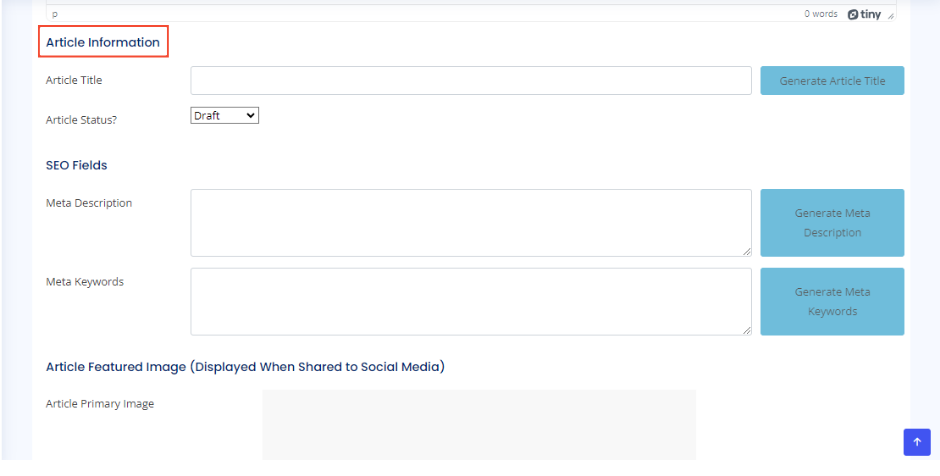The width and height of the screenshot is (940, 476).
Task: Focus the Article Title input field
Action: [x=471, y=81]
